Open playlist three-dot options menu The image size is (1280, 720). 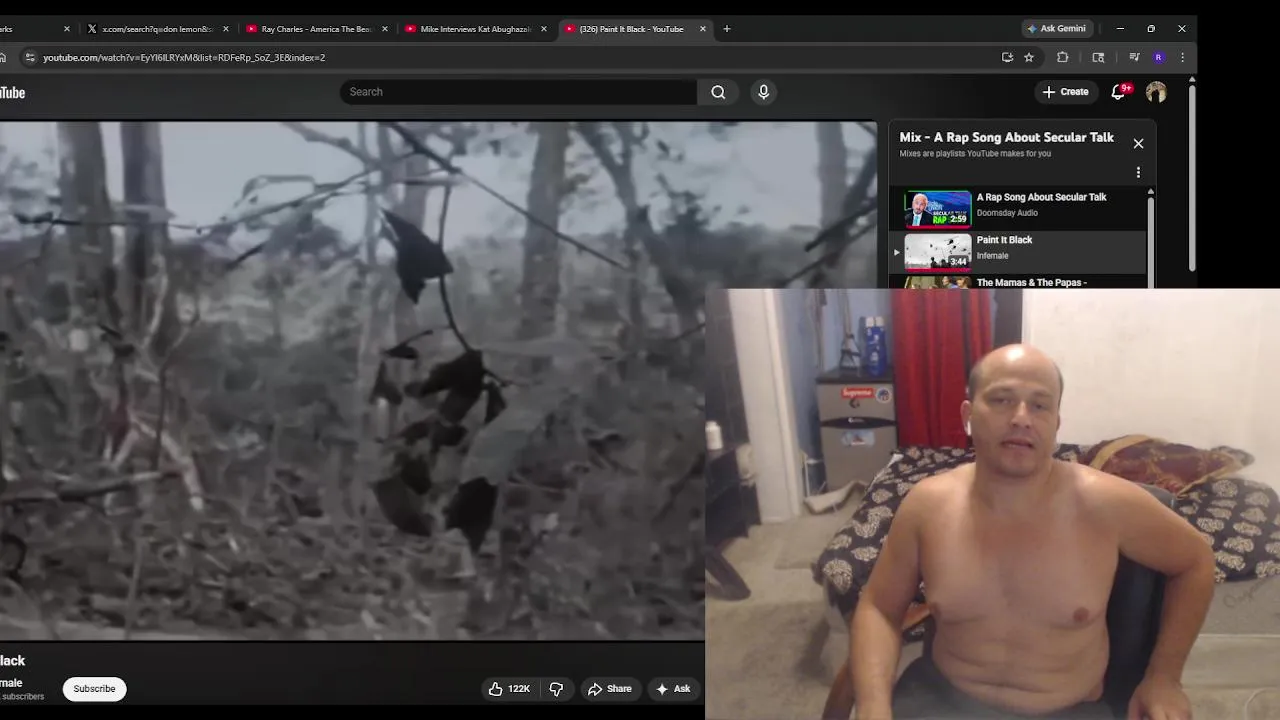(x=1138, y=173)
